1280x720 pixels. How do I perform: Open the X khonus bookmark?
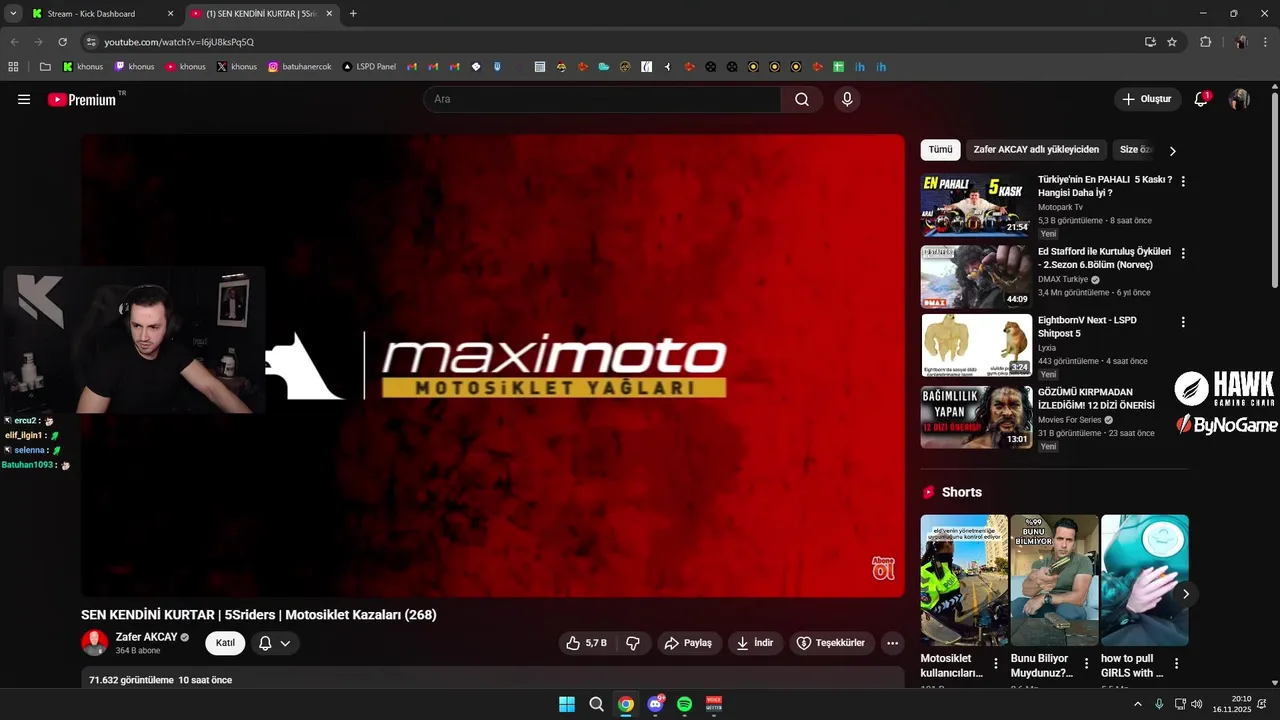[237, 67]
